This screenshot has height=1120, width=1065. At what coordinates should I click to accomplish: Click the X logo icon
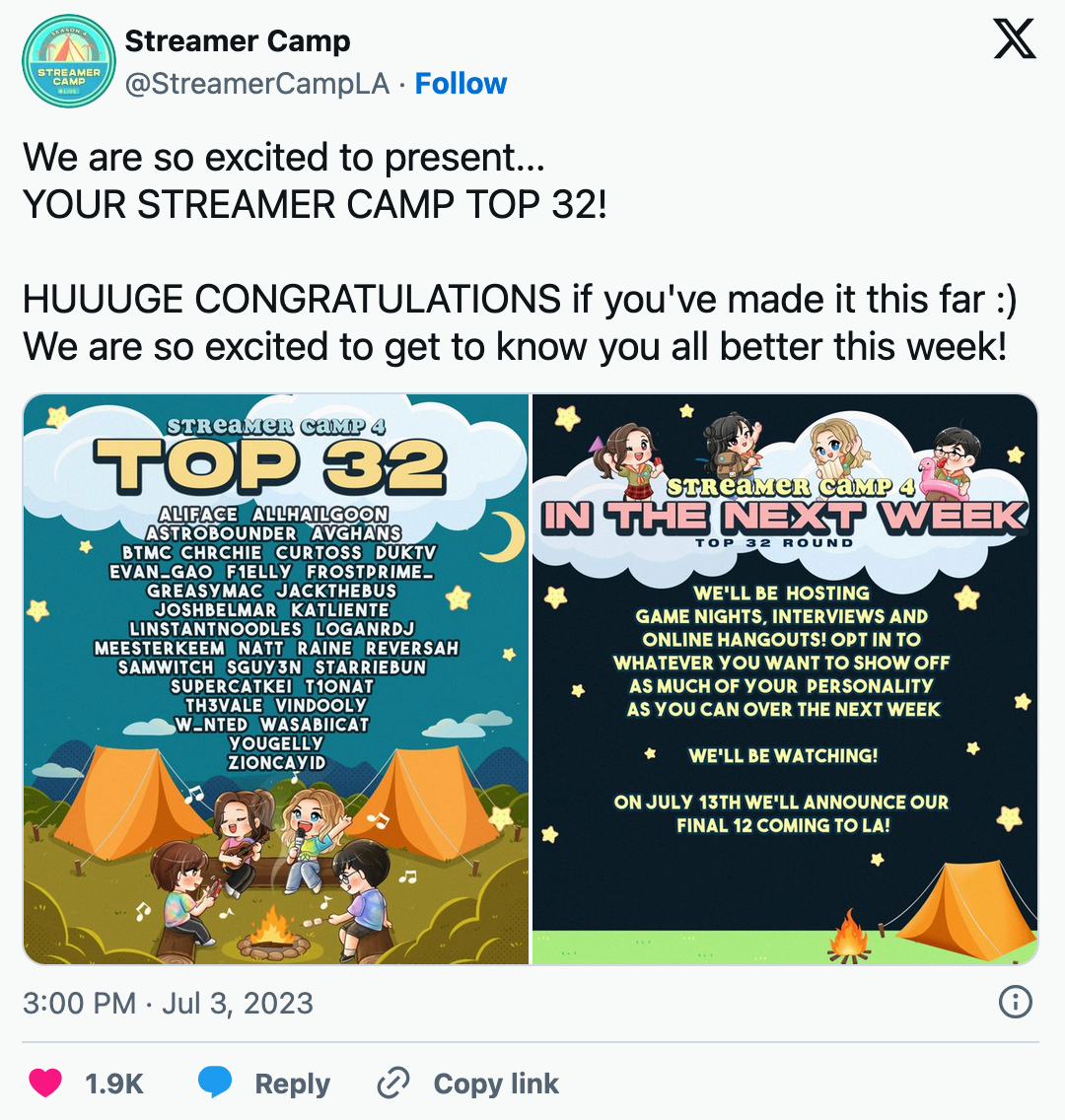(x=1015, y=39)
